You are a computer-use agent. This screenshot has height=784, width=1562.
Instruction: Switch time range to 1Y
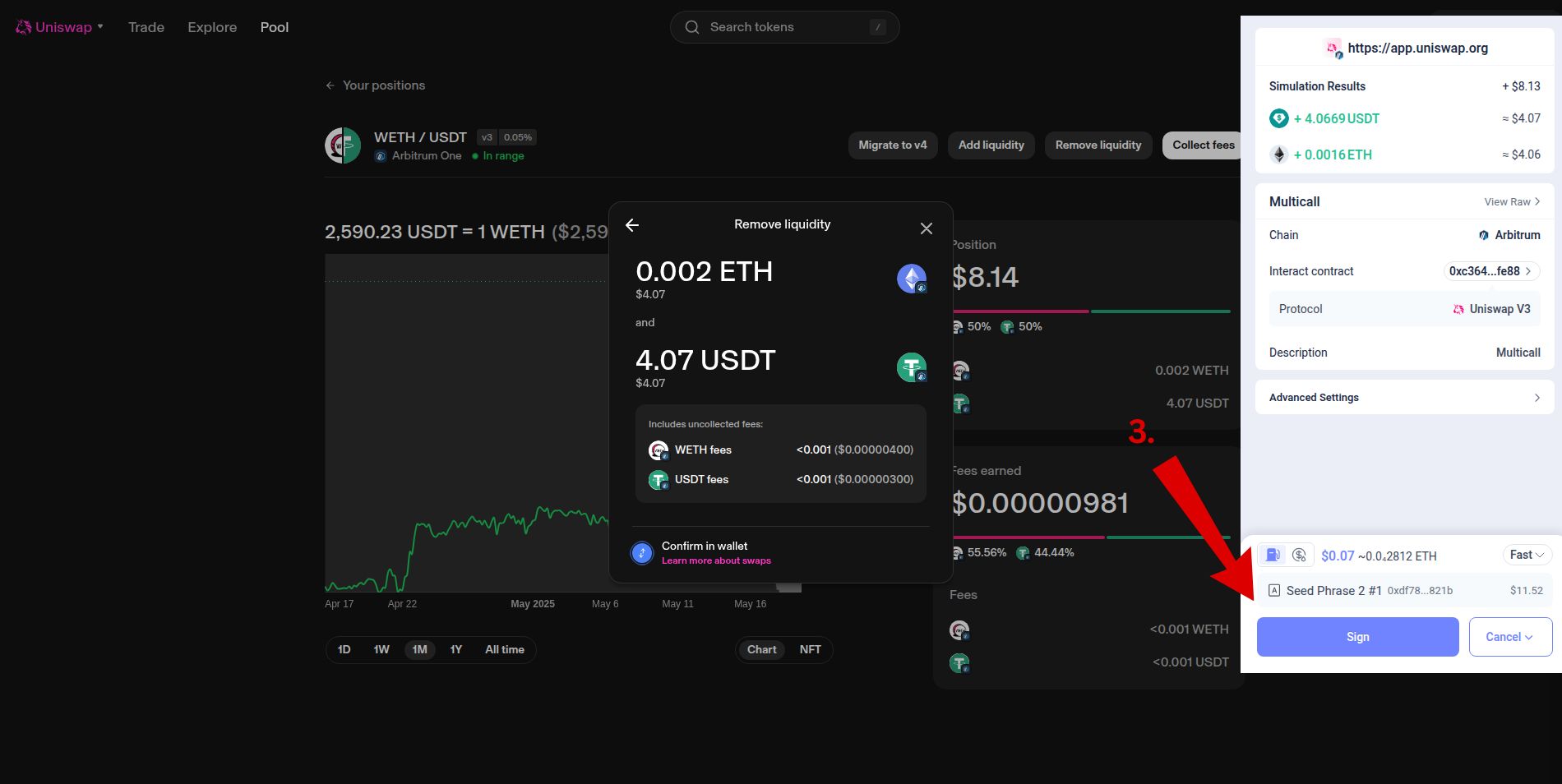(x=455, y=649)
